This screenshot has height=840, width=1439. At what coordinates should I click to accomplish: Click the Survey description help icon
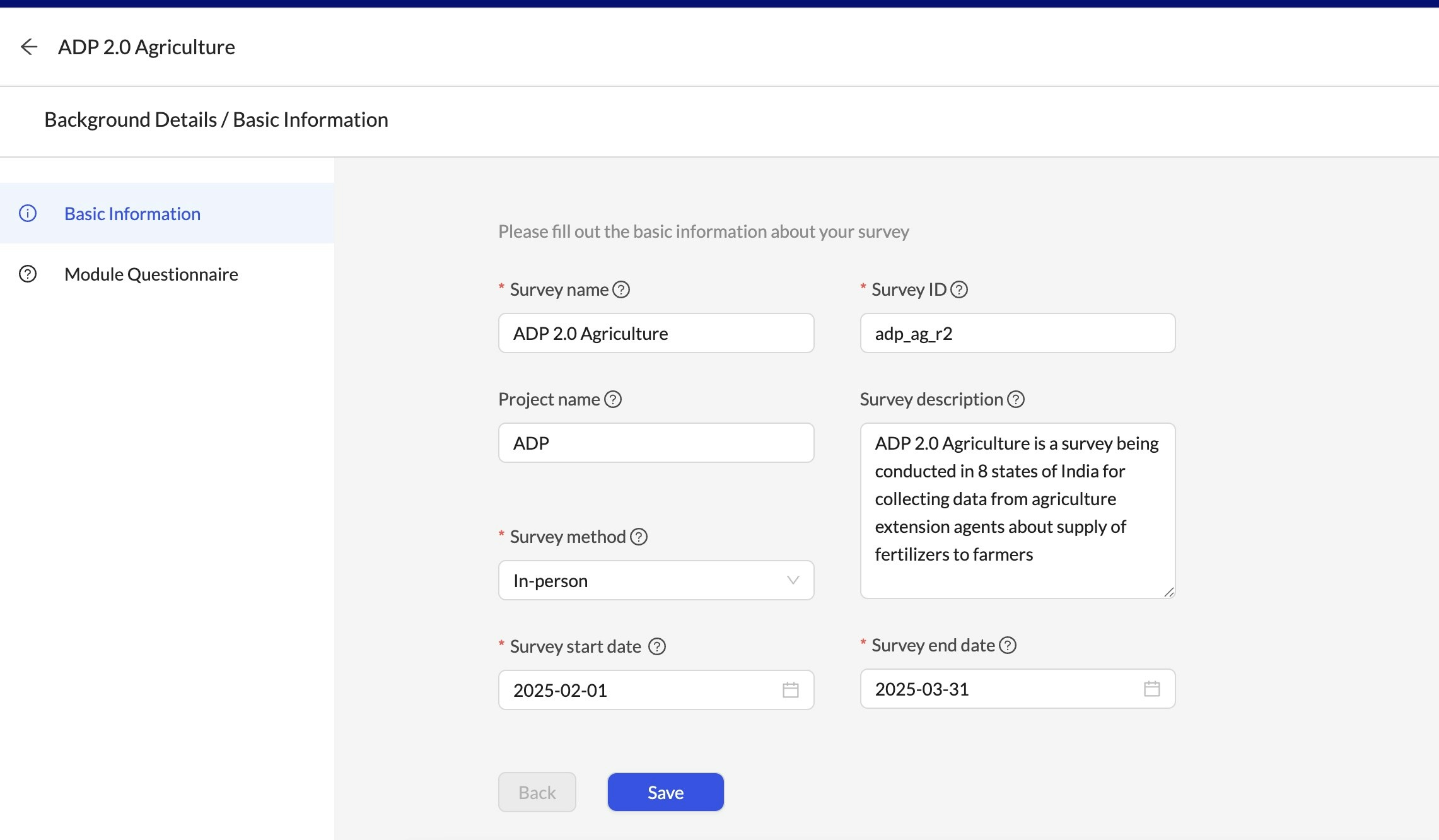(x=1015, y=399)
